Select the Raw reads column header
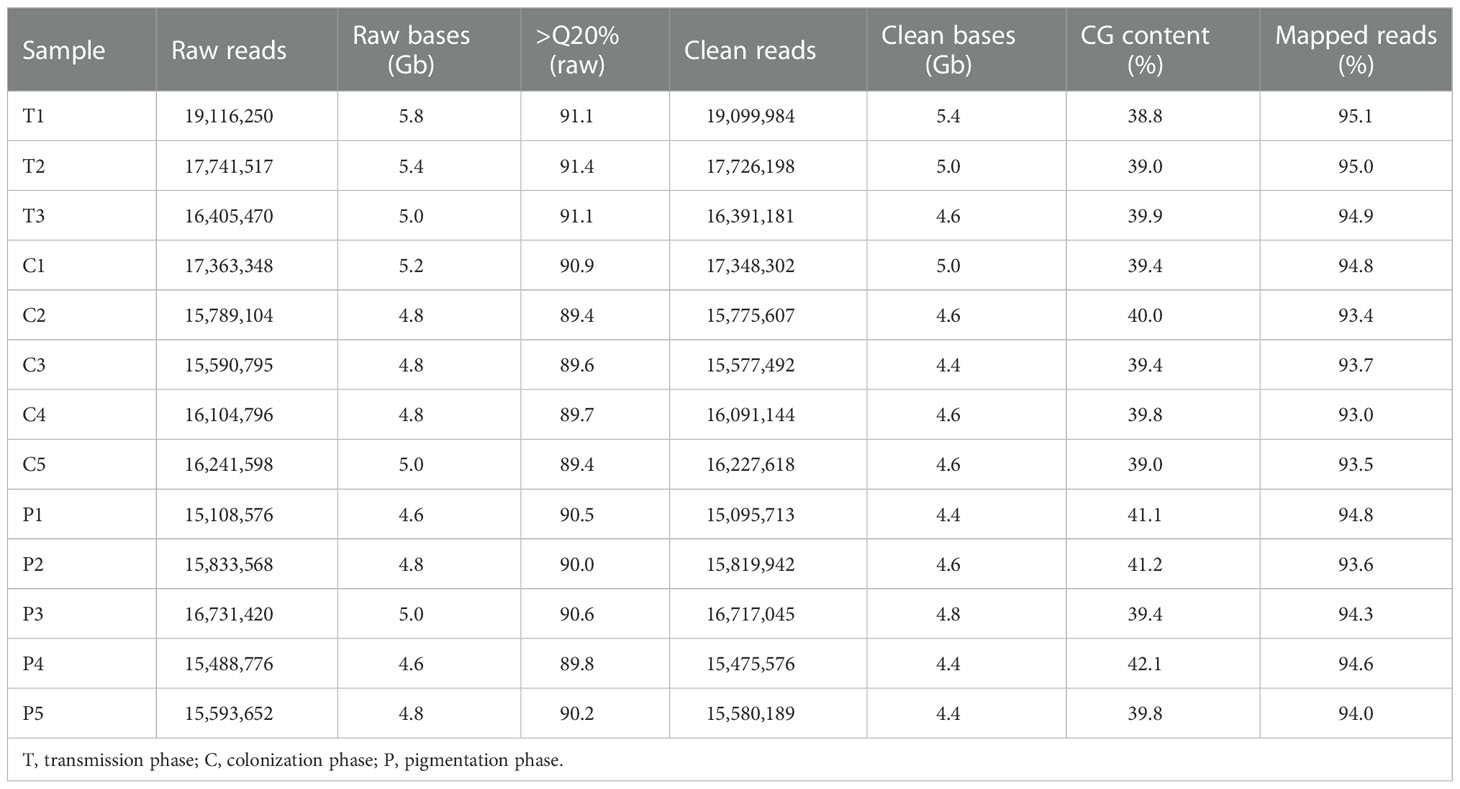This screenshot has height=789, width=1460. (229, 51)
